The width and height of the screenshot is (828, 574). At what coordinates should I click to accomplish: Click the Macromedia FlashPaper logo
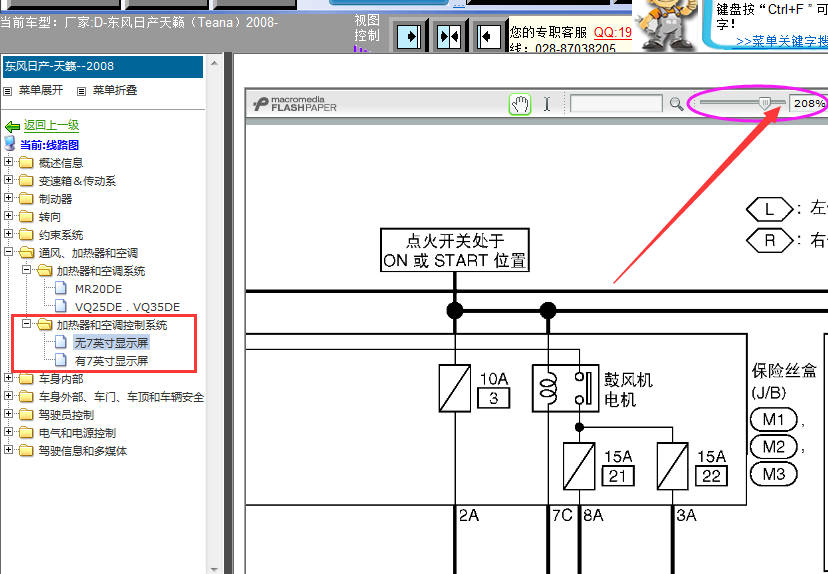pyautogui.click(x=295, y=103)
